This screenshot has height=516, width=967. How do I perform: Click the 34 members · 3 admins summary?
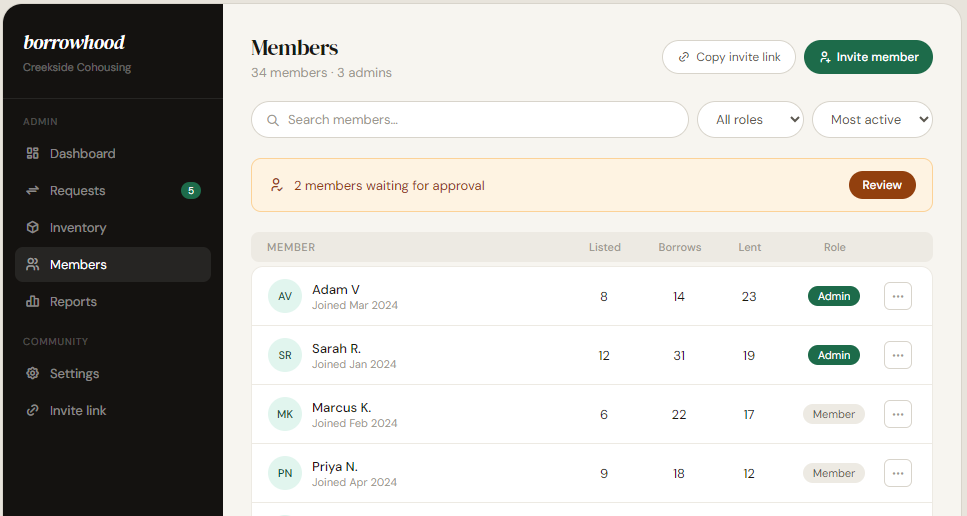[x=321, y=73]
